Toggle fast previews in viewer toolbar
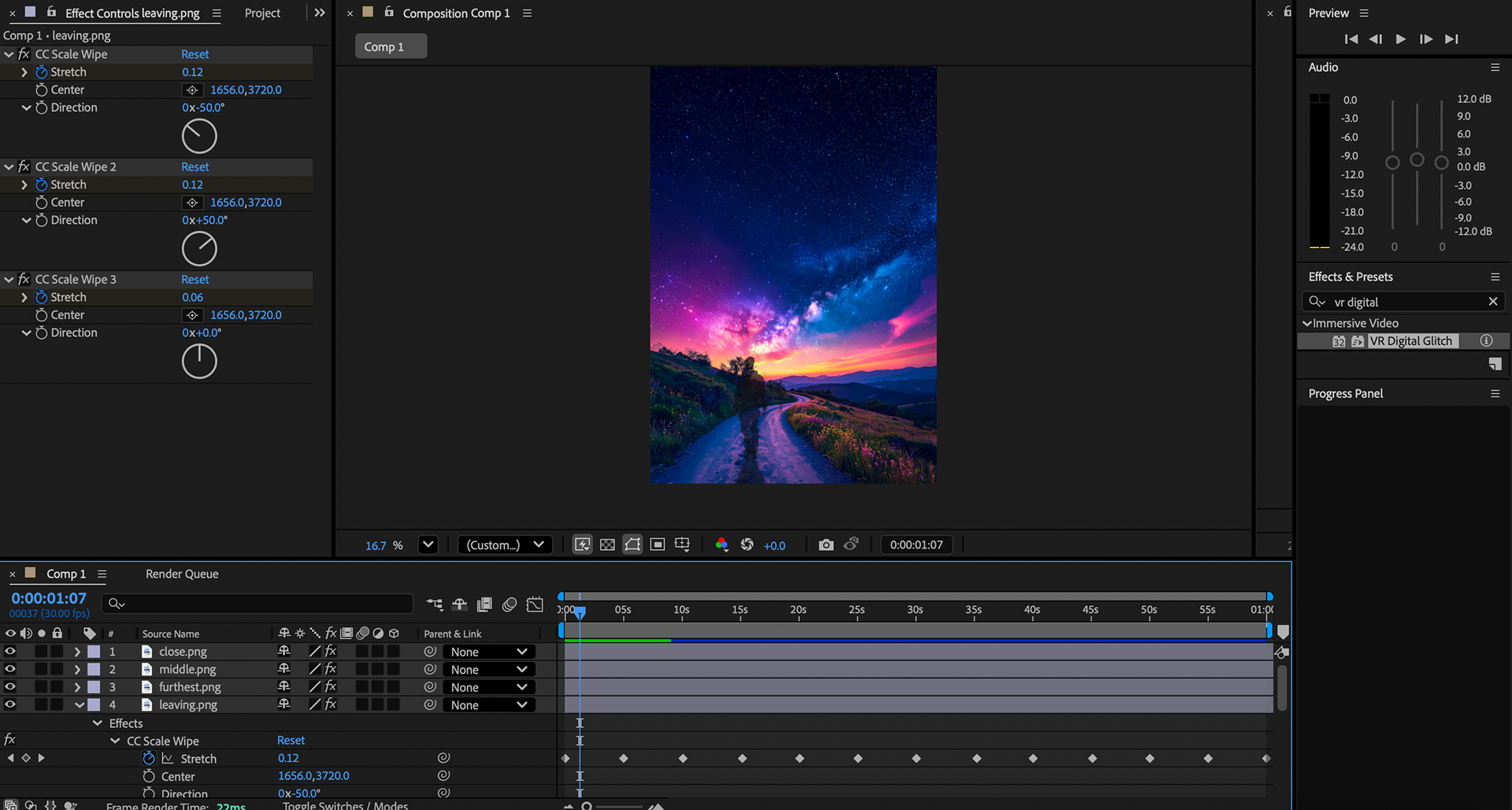 [582, 544]
